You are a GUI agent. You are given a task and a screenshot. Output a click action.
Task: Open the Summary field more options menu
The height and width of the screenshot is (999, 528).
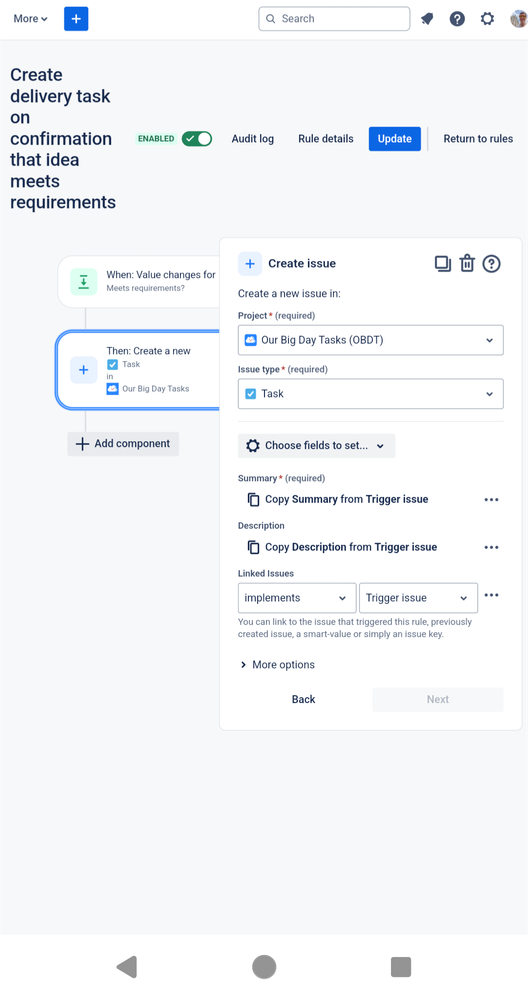point(491,500)
